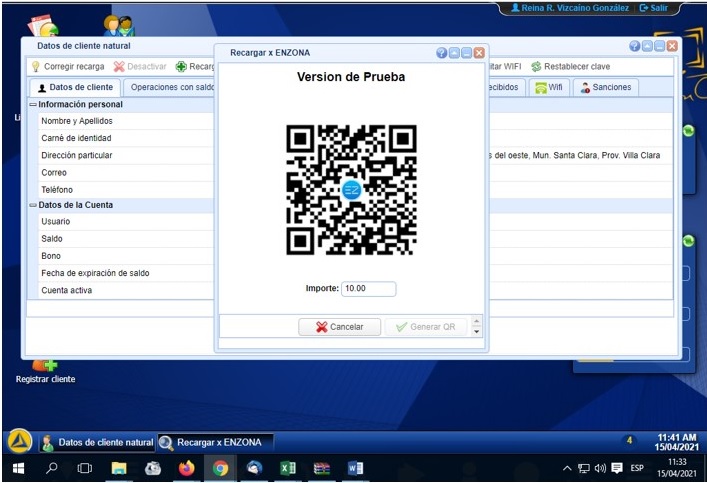Click the down arrow beside Generar QR
The height and width of the screenshot is (483, 707).
pyautogui.click(x=477, y=332)
